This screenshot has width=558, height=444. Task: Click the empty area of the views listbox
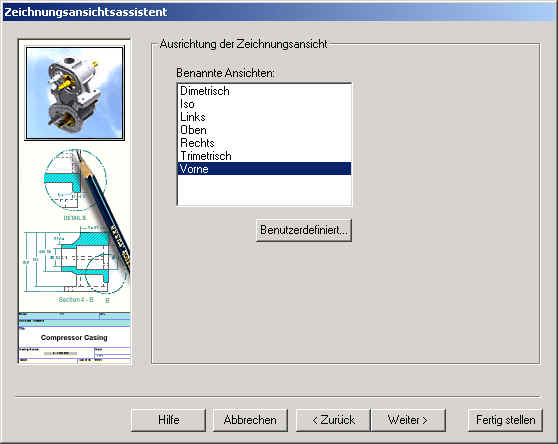pos(264,190)
